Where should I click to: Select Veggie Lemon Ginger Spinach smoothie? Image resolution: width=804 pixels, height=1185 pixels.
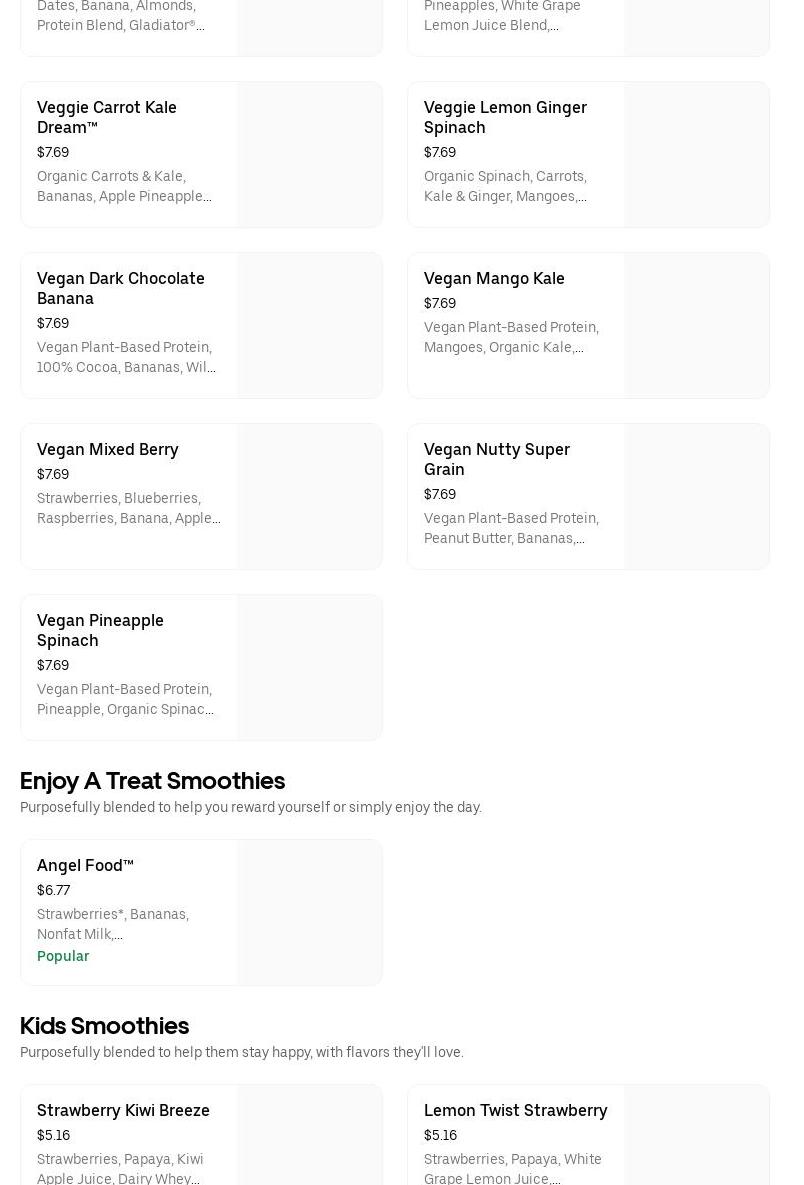click(x=505, y=117)
